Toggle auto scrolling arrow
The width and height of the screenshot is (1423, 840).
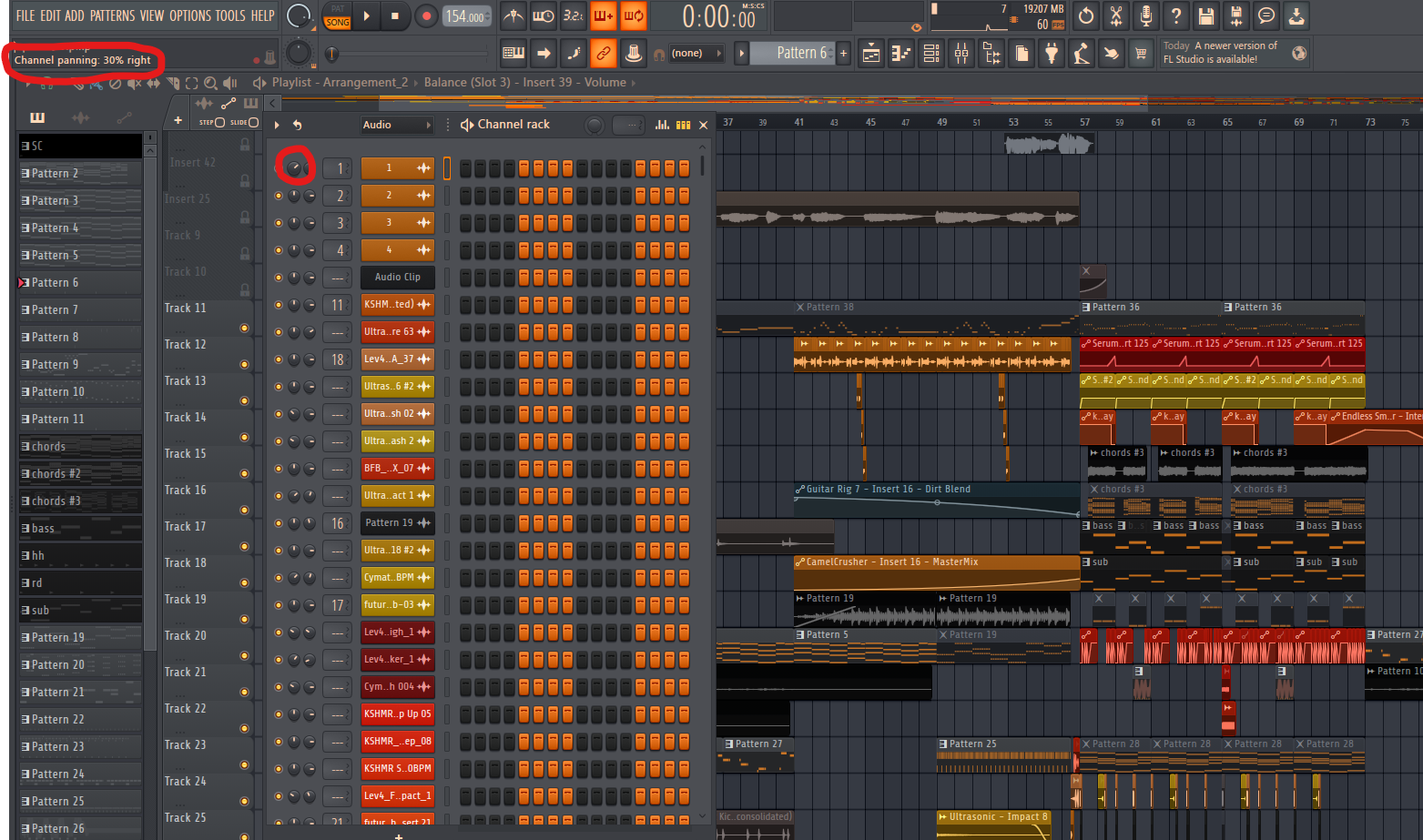click(x=544, y=54)
